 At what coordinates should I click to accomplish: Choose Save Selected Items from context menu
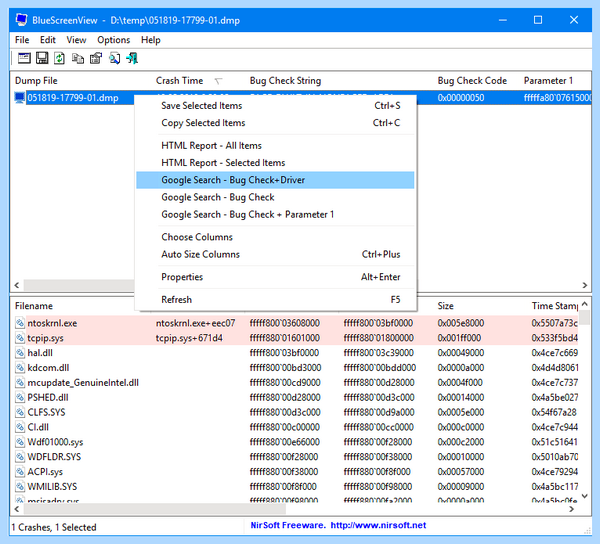click(275, 106)
